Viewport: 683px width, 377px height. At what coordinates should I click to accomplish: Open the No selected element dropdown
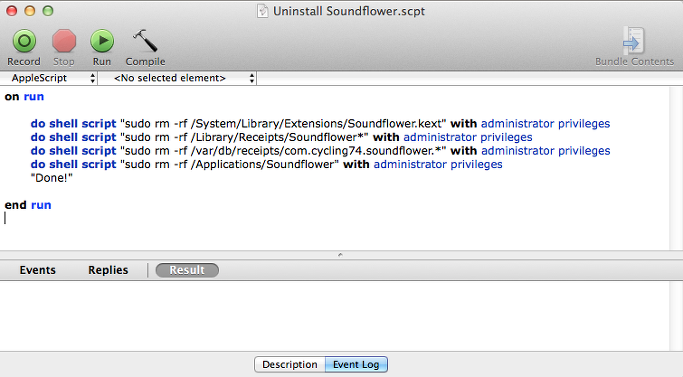[x=177, y=78]
